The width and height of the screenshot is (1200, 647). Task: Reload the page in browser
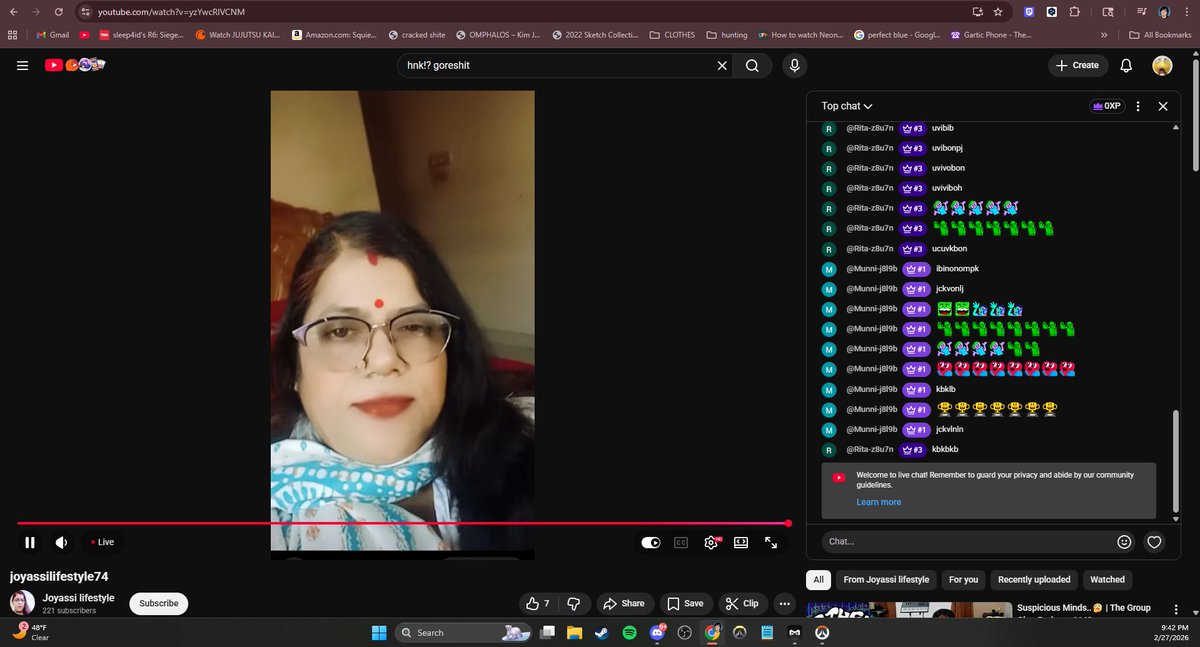pyautogui.click(x=59, y=12)
